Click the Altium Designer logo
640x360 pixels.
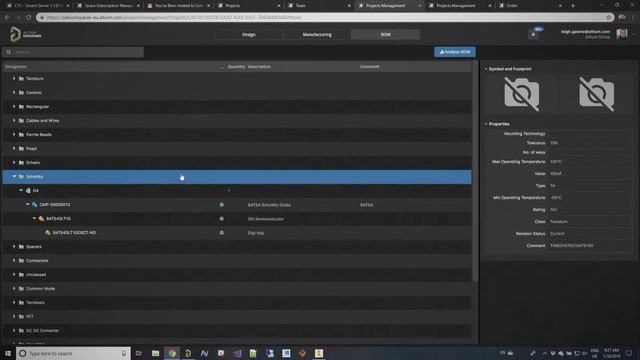[x=25, y=34]
